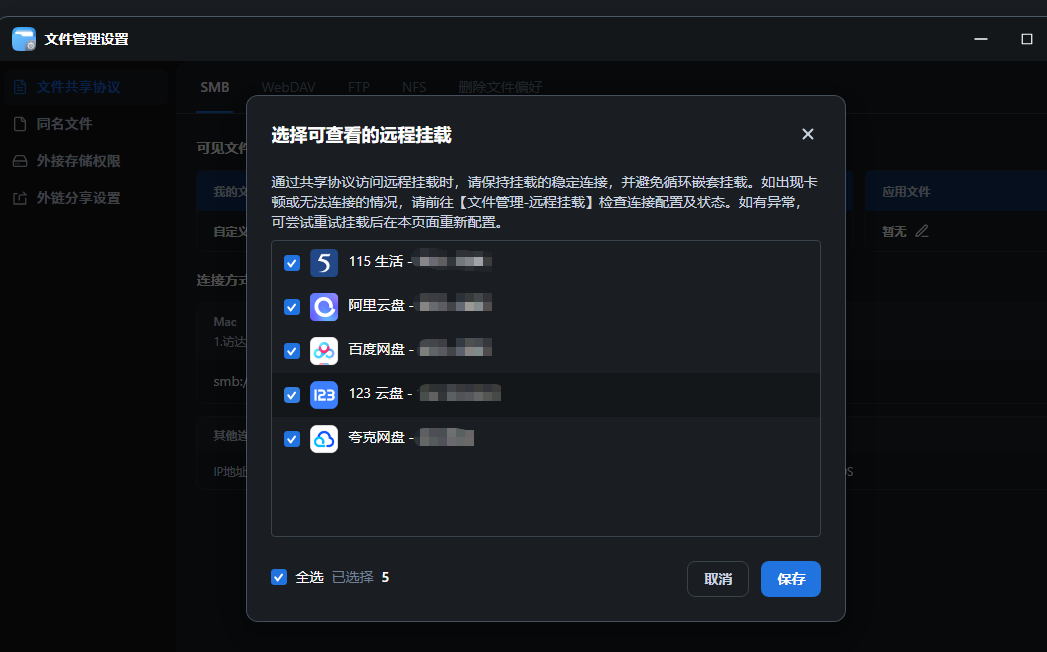Screen dimensions: 1047x652
Task: Click the 已选择 5 count text
Action: [x=361, y=577]
